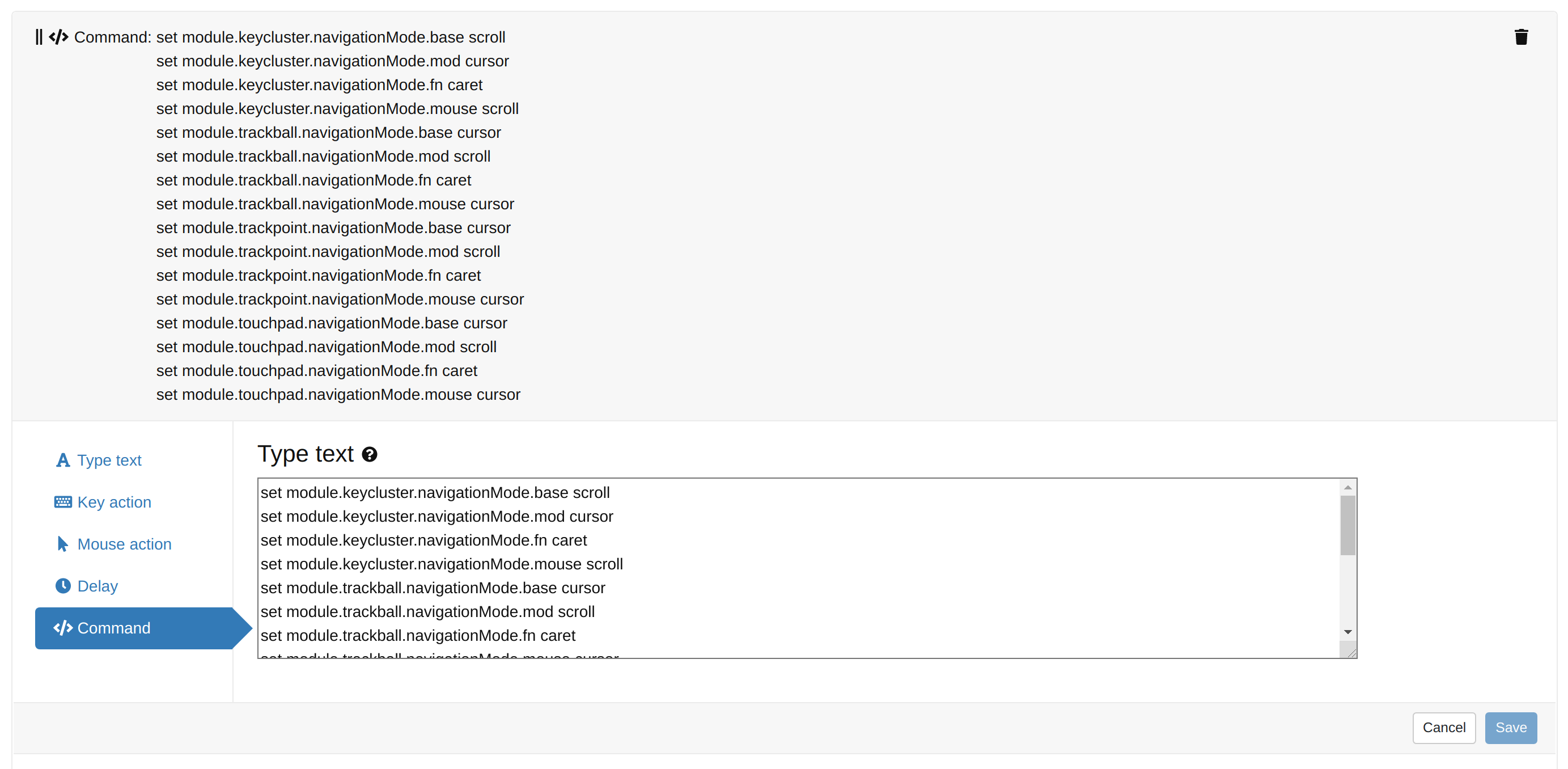The width and height of the screenshot is (1568, 769).
Task: Click the scrollbar down arrow
Action: point(1347,631)
